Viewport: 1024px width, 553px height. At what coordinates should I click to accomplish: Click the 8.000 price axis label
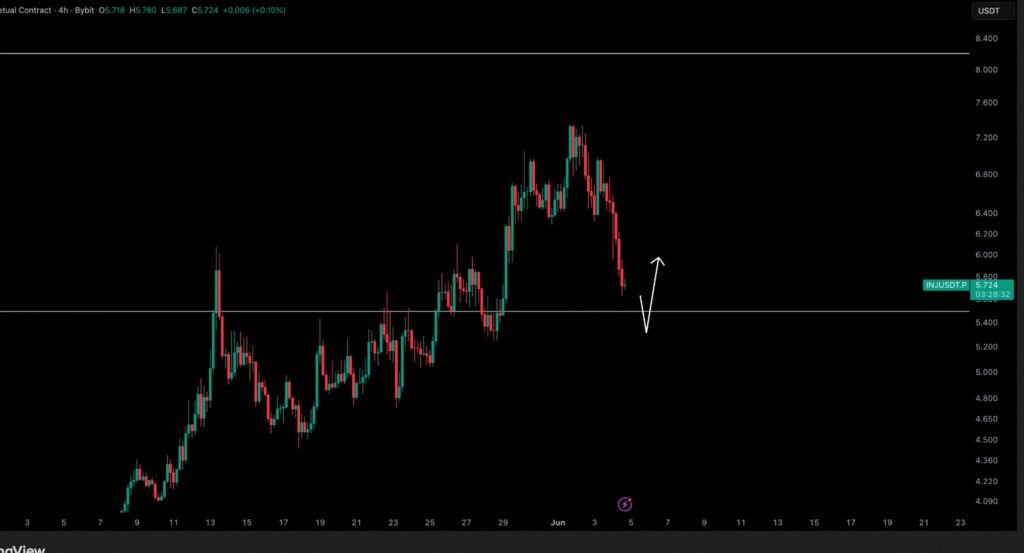pyautogui.click(x=986, y=70)
